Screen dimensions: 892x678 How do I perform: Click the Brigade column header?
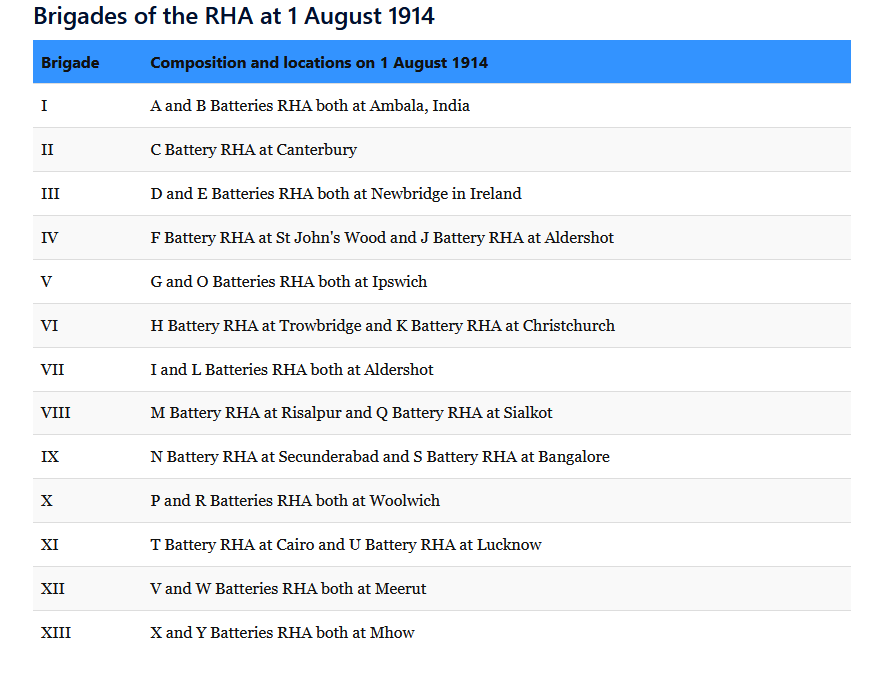coord(70,62)
